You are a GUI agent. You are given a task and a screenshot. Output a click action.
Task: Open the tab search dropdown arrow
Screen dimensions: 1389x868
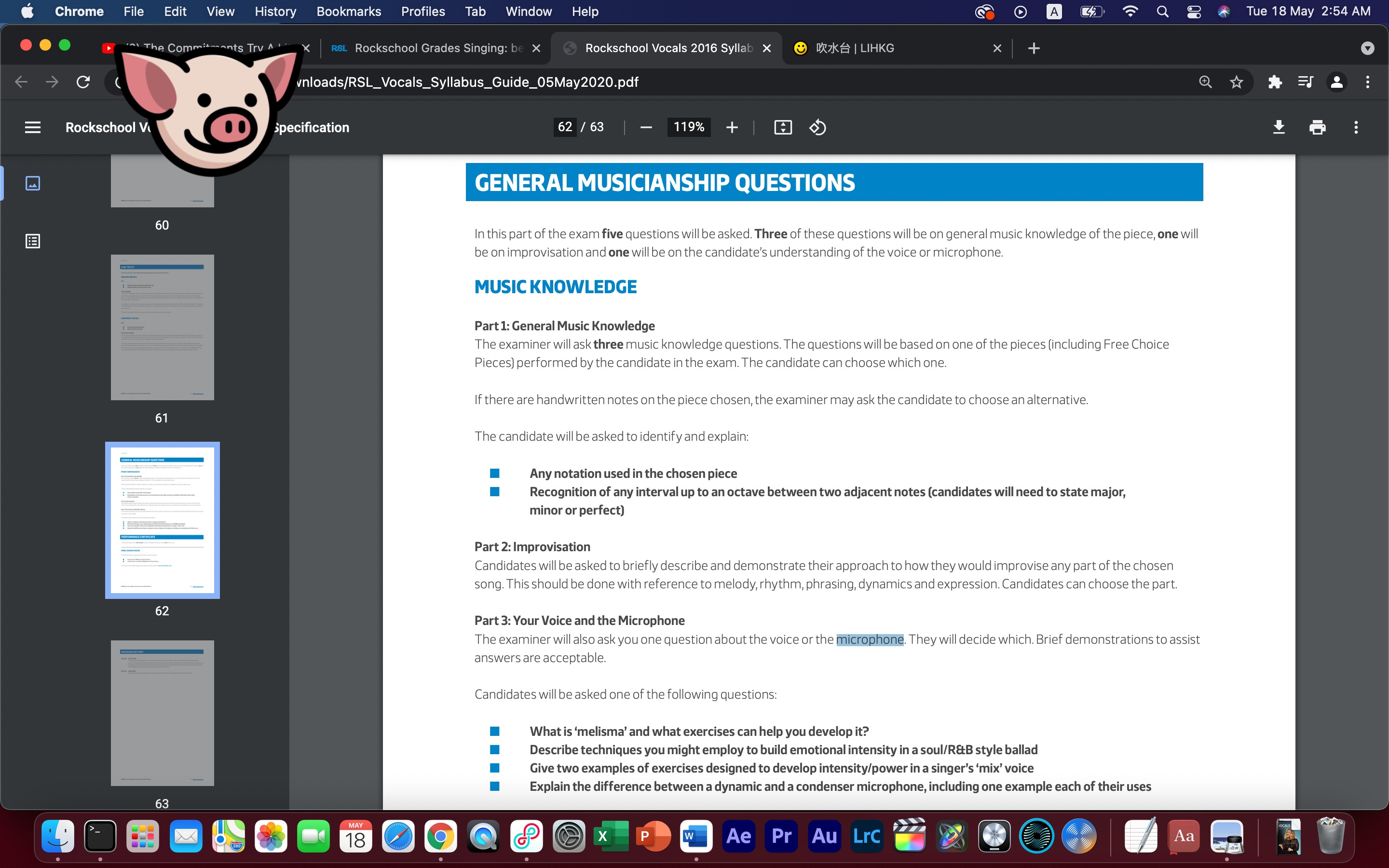[x=1368, y=48]
